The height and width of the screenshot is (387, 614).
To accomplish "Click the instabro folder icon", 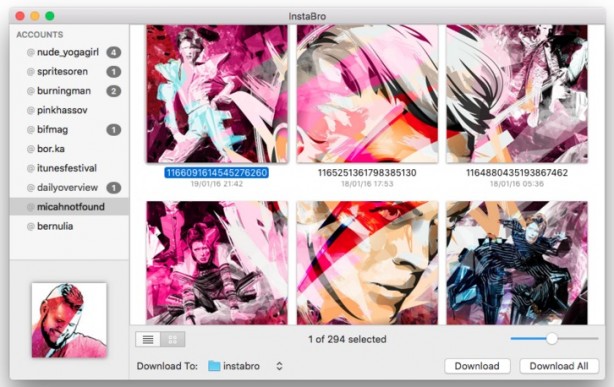I will [x=214, y=366].
